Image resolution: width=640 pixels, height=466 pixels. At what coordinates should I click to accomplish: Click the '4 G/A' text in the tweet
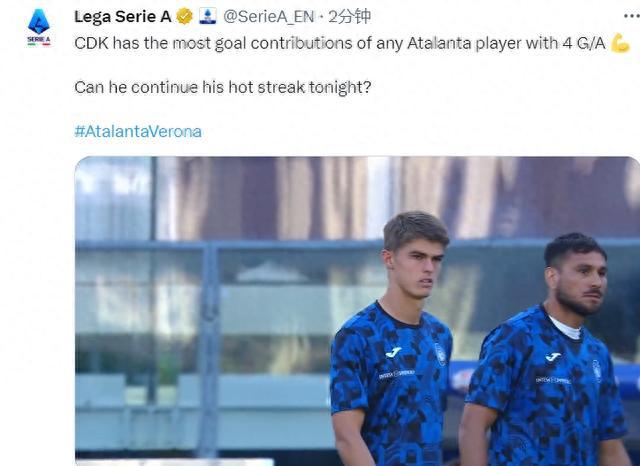click(583, 45)
